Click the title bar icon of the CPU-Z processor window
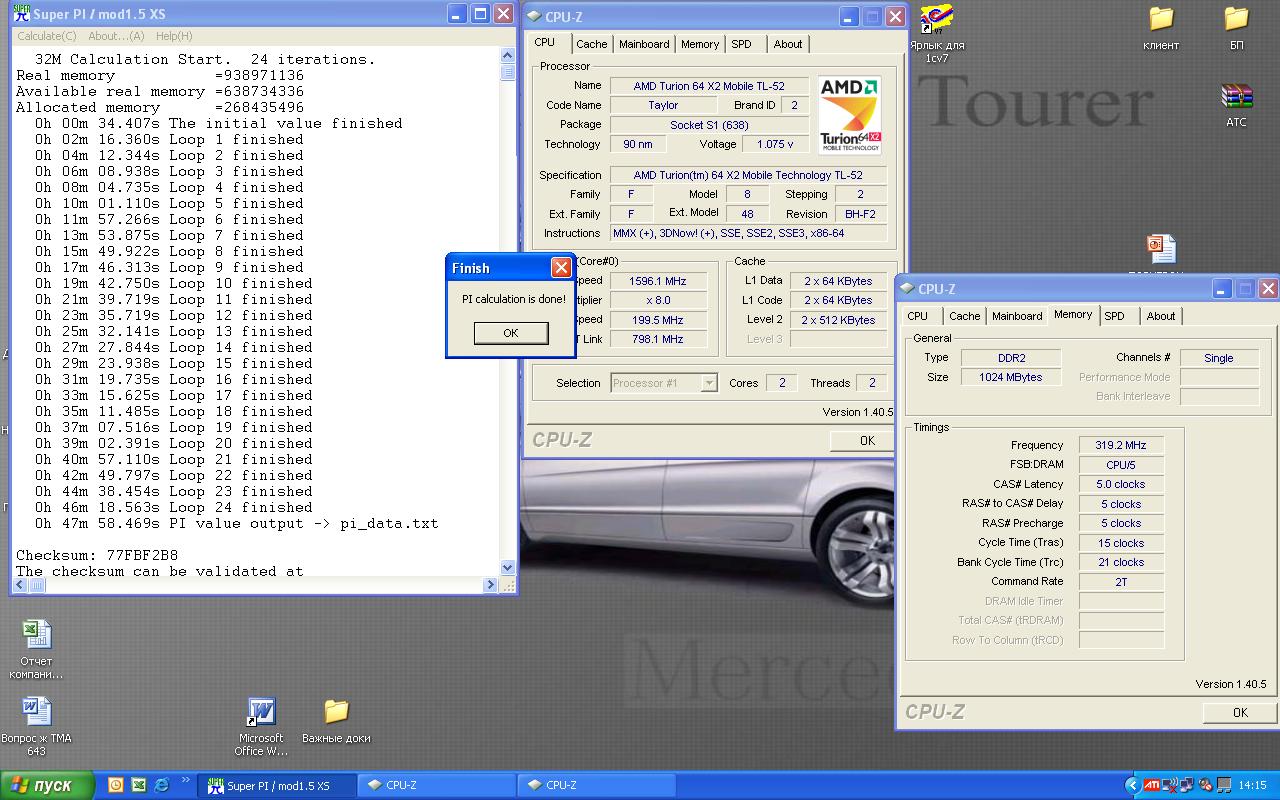 point(534,16)
